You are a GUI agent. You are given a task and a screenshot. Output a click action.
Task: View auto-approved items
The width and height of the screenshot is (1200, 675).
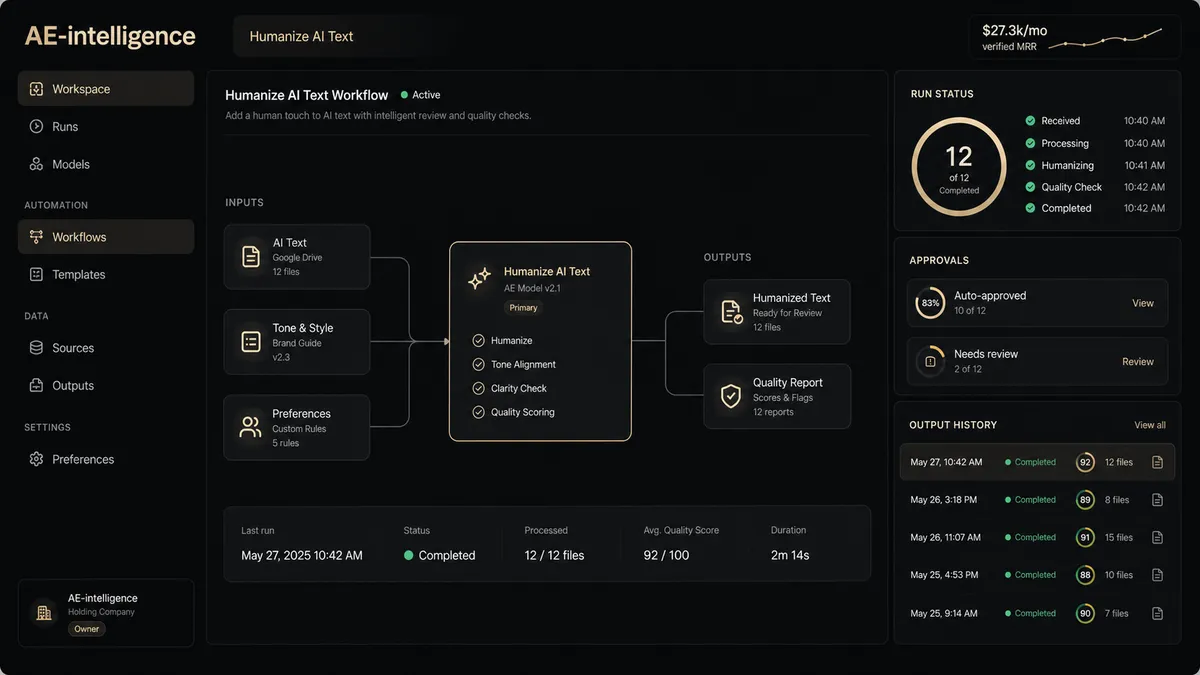[x=1143, y=303]
